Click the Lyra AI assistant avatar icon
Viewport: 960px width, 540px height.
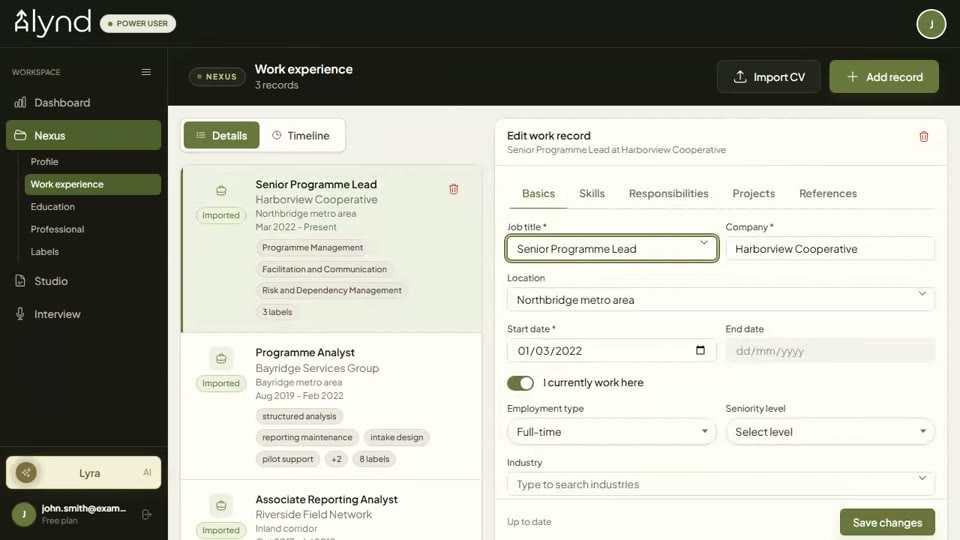point(26,473)
